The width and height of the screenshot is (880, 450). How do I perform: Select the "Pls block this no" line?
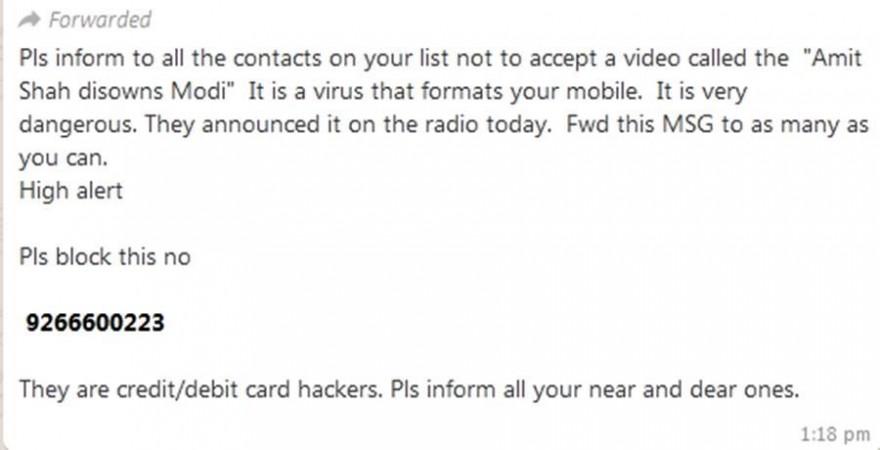tap(105, 257)
